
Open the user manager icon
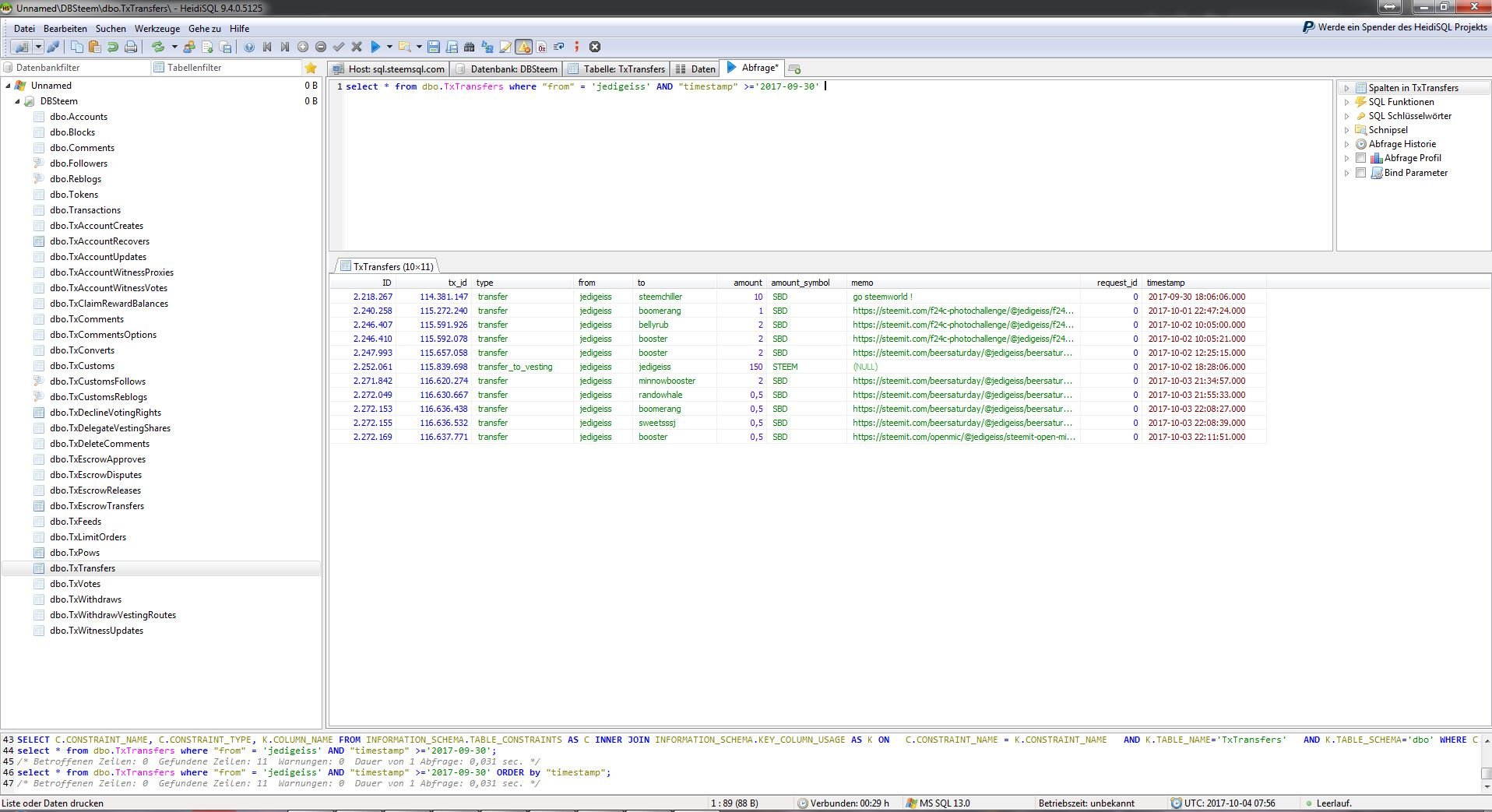pos(189,47)
